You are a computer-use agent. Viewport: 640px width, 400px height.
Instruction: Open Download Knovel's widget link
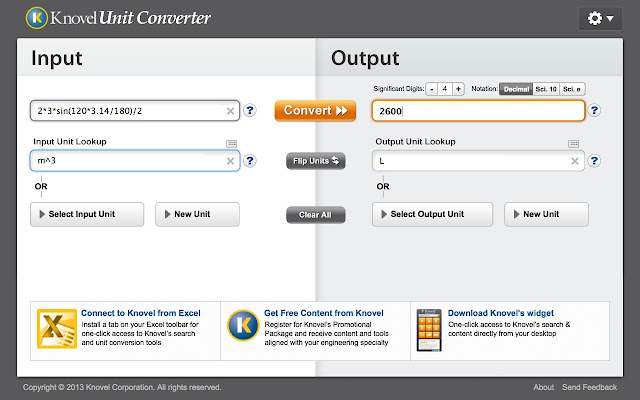pos(501,313)
